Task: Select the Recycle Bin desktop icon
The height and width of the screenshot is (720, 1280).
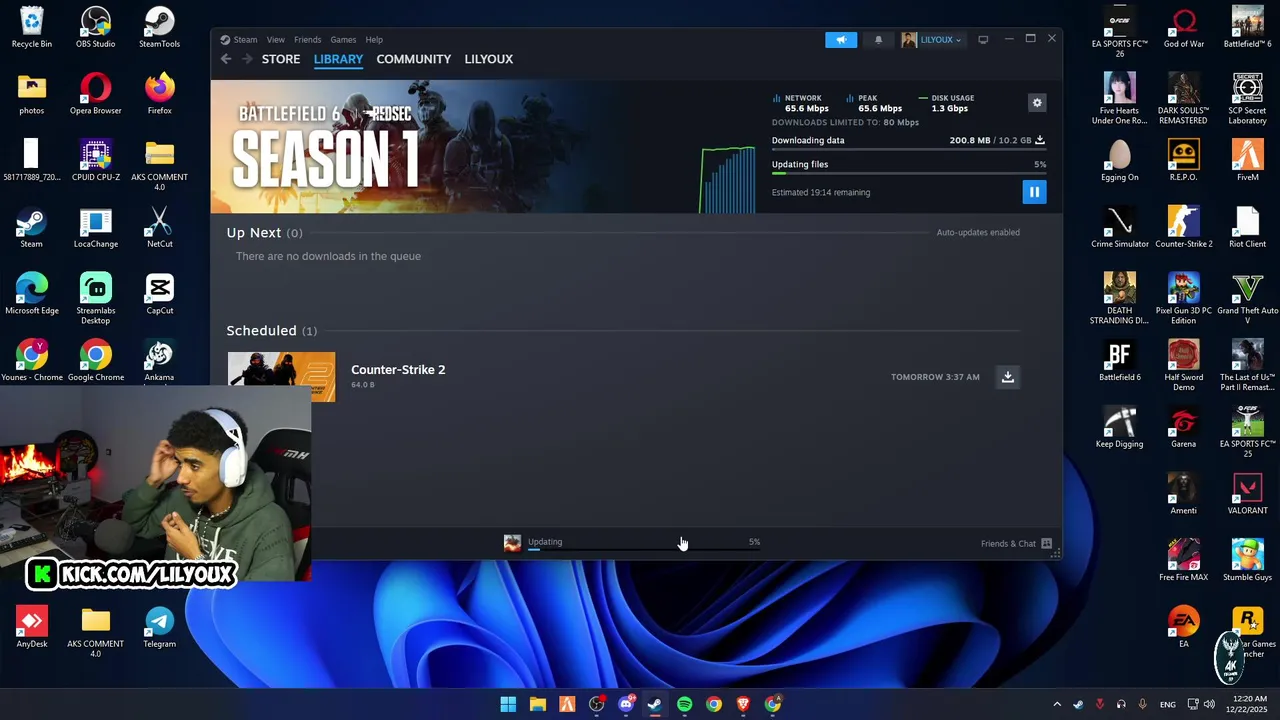Action: coord(32,27)
